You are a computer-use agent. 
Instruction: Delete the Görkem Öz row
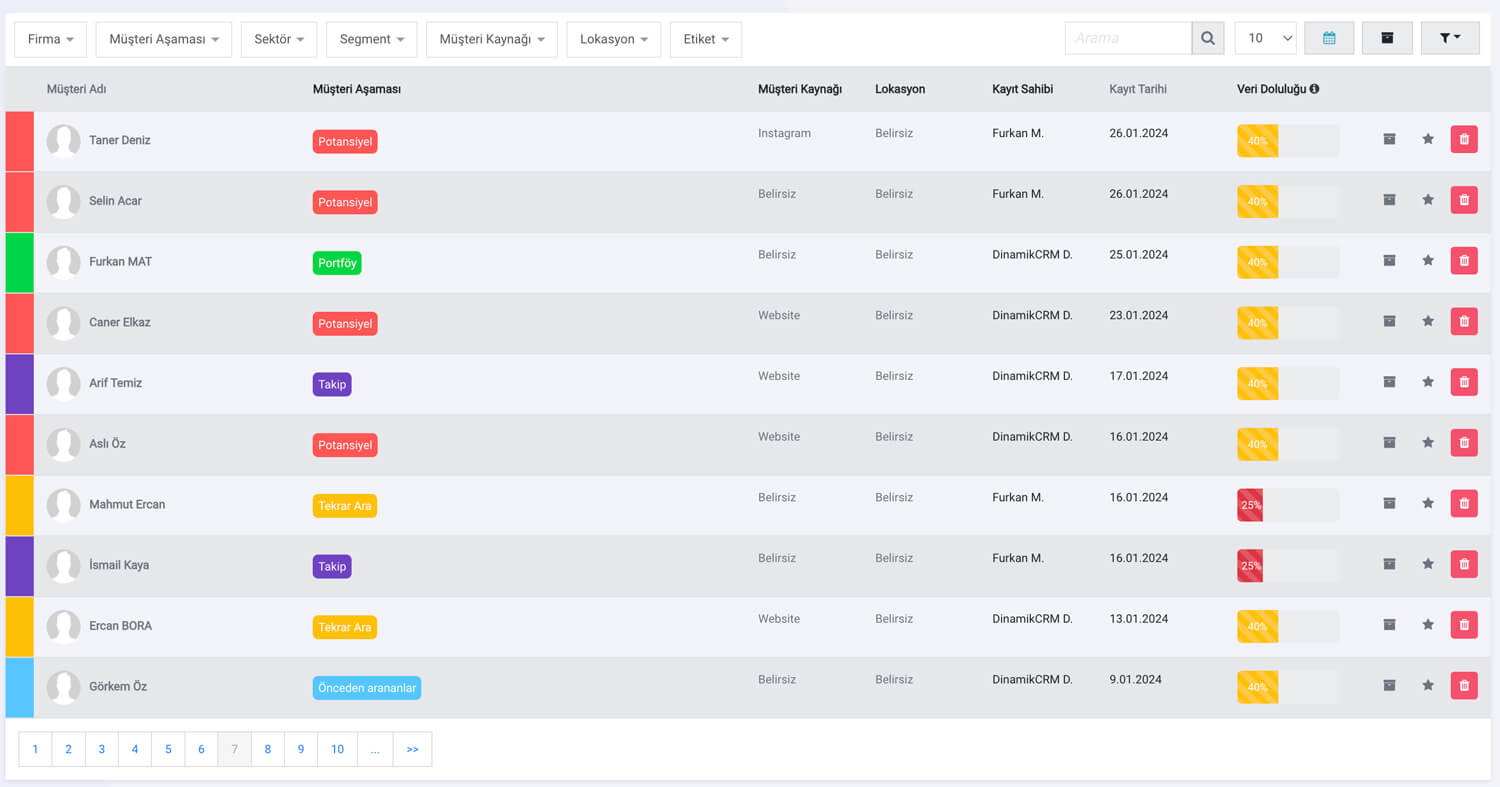click(x=1464, y=685)
